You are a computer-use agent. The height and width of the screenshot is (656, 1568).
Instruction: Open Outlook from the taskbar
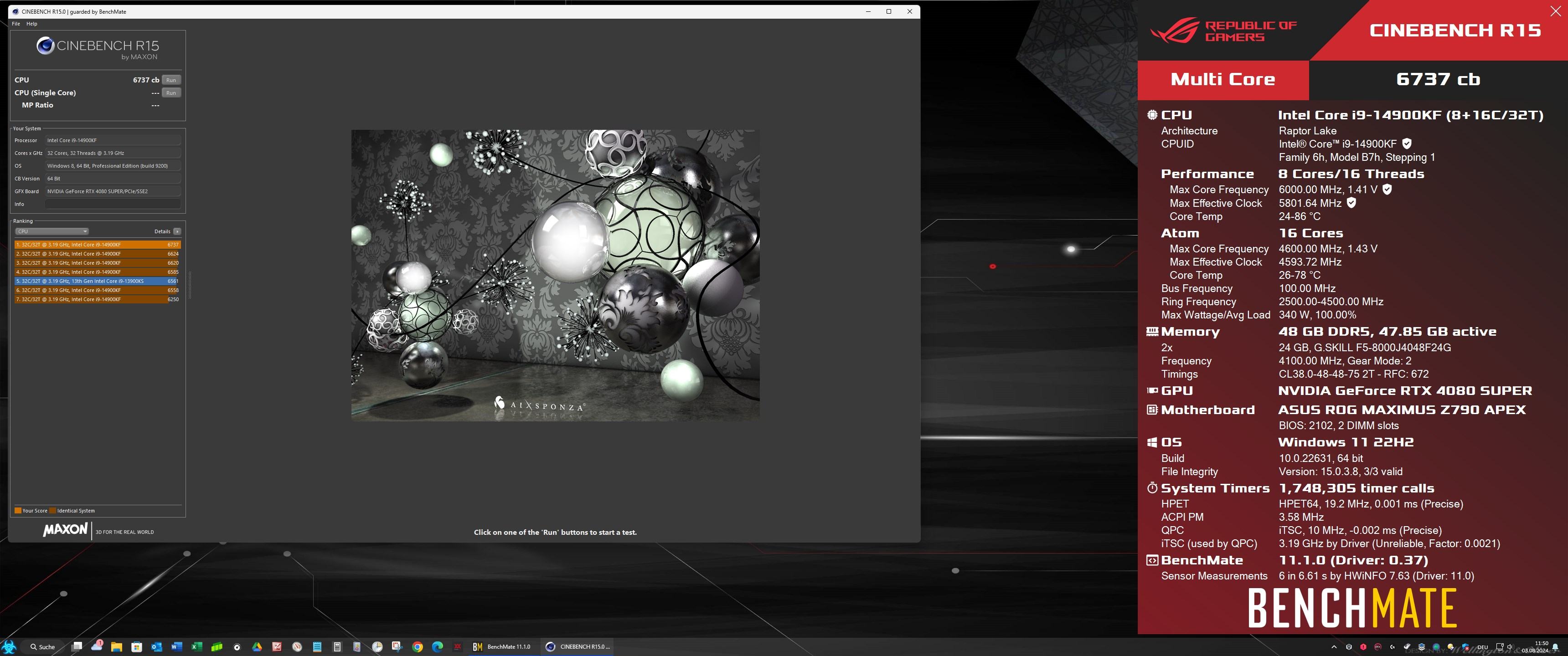pos(156,647)
